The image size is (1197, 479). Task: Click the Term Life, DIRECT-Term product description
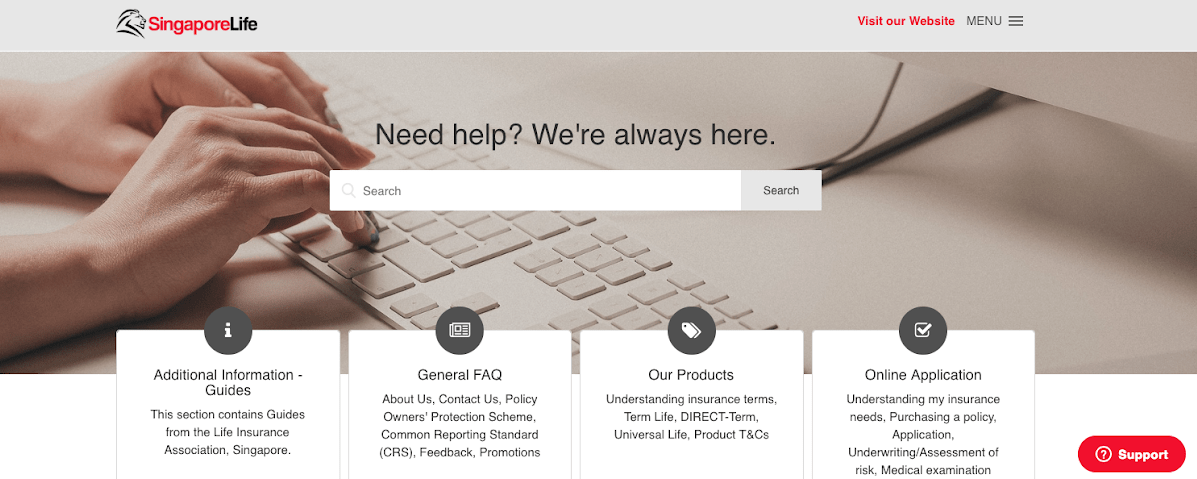pyautogui.click(x=691, y=417)
